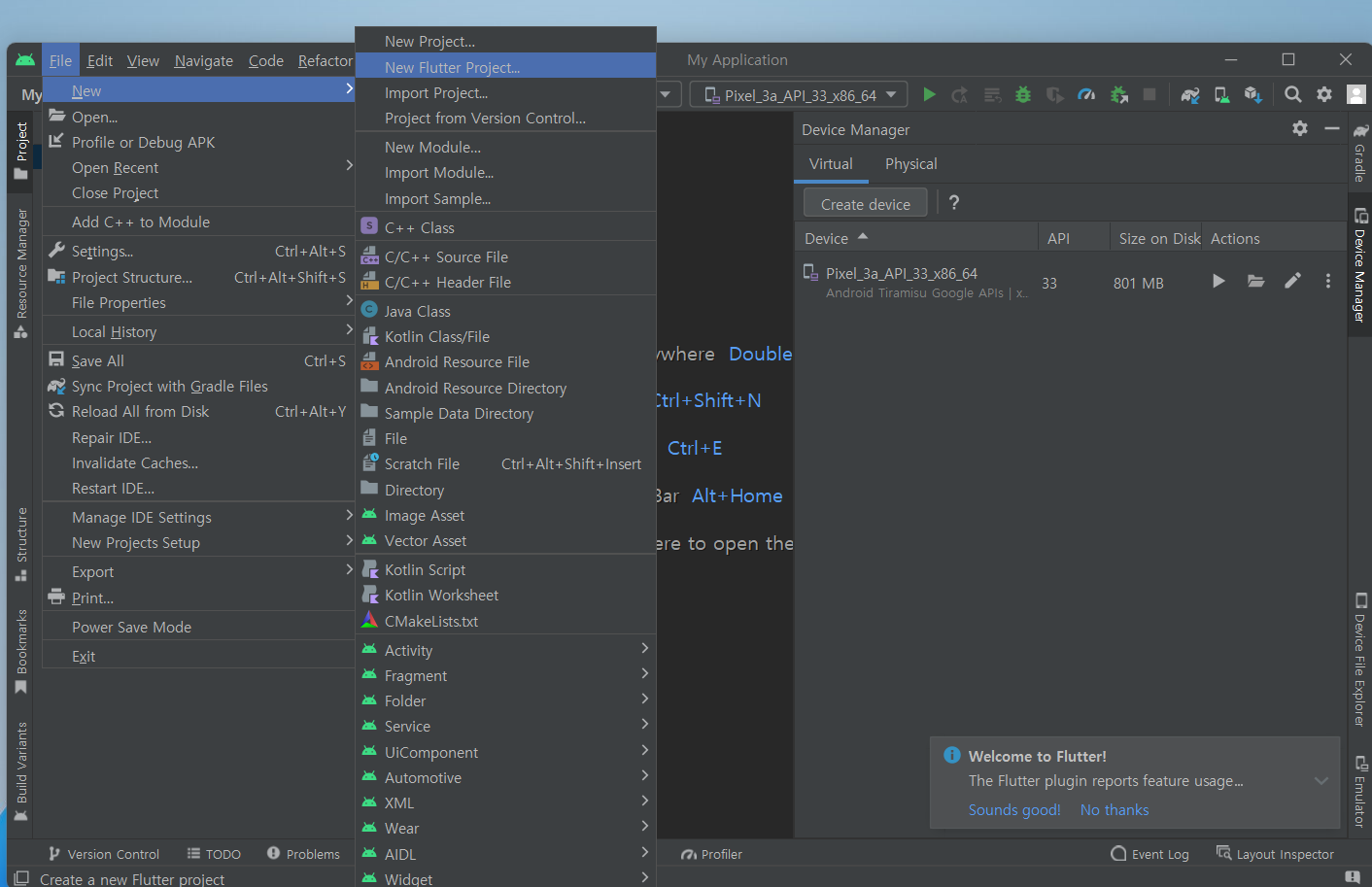The height and width of the screenshot is (887, 1372).
Task: Open the Edit menu
Action: tap(100, 60)
